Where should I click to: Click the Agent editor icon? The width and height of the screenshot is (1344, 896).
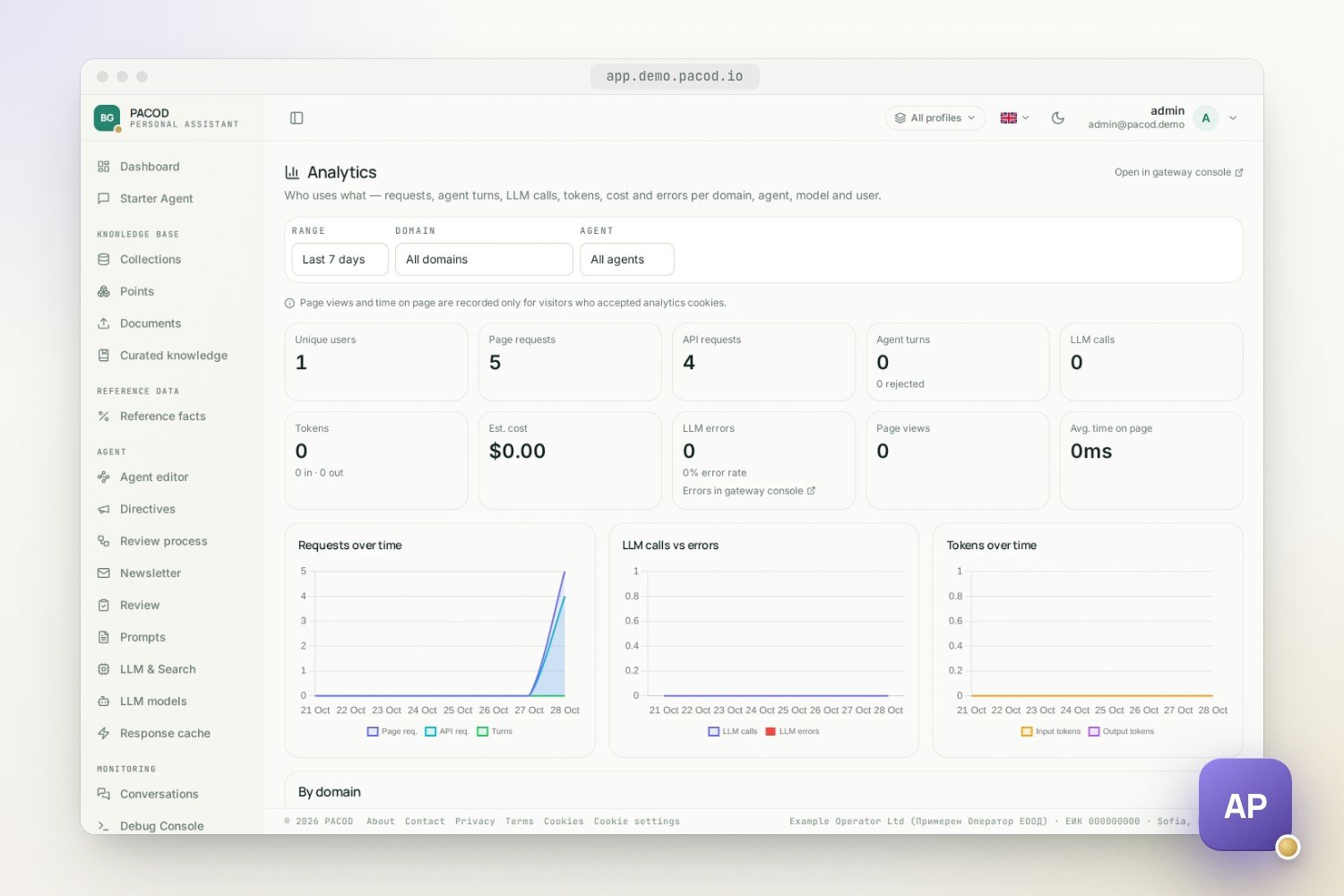[104, 478]
